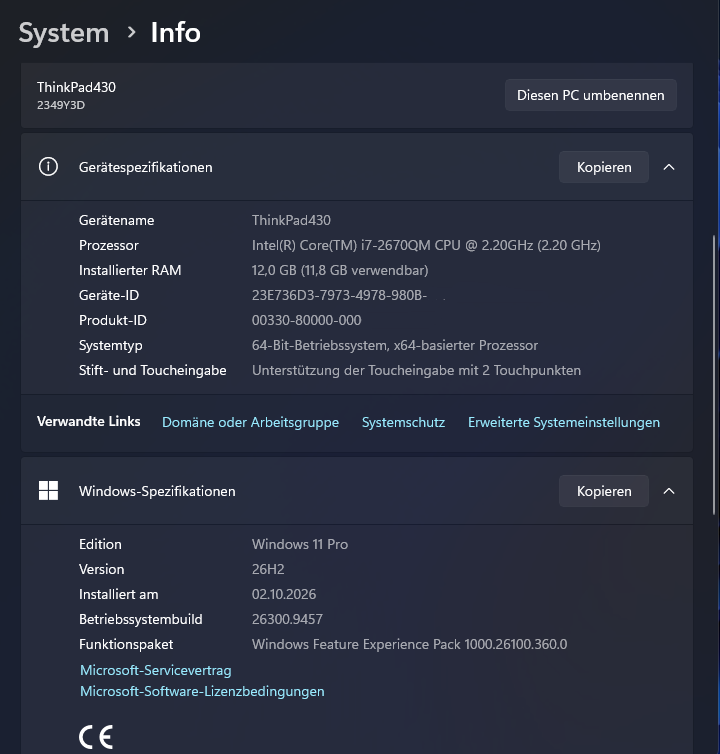Click the Produkt-ID label
Image resolution: width=720 pixels, height=754 pixels.
click(x=113, y=320)
